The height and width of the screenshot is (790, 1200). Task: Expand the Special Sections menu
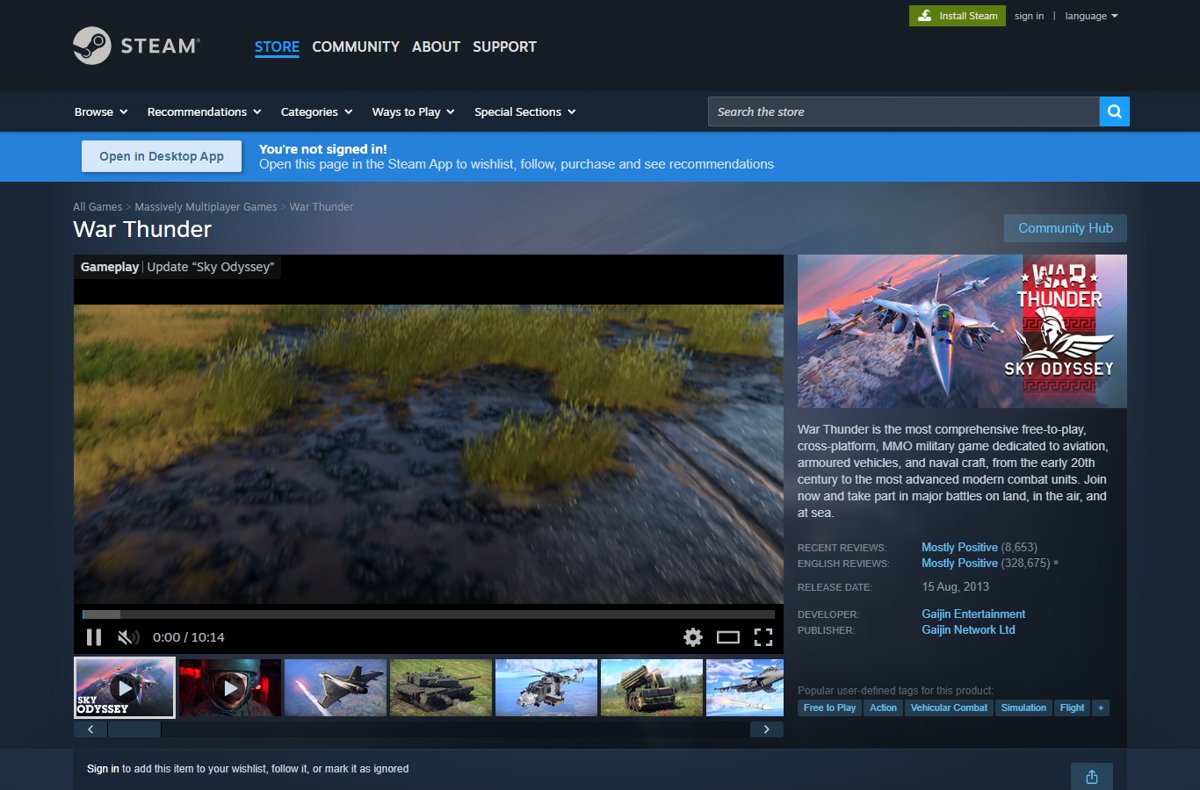[525, 112]
